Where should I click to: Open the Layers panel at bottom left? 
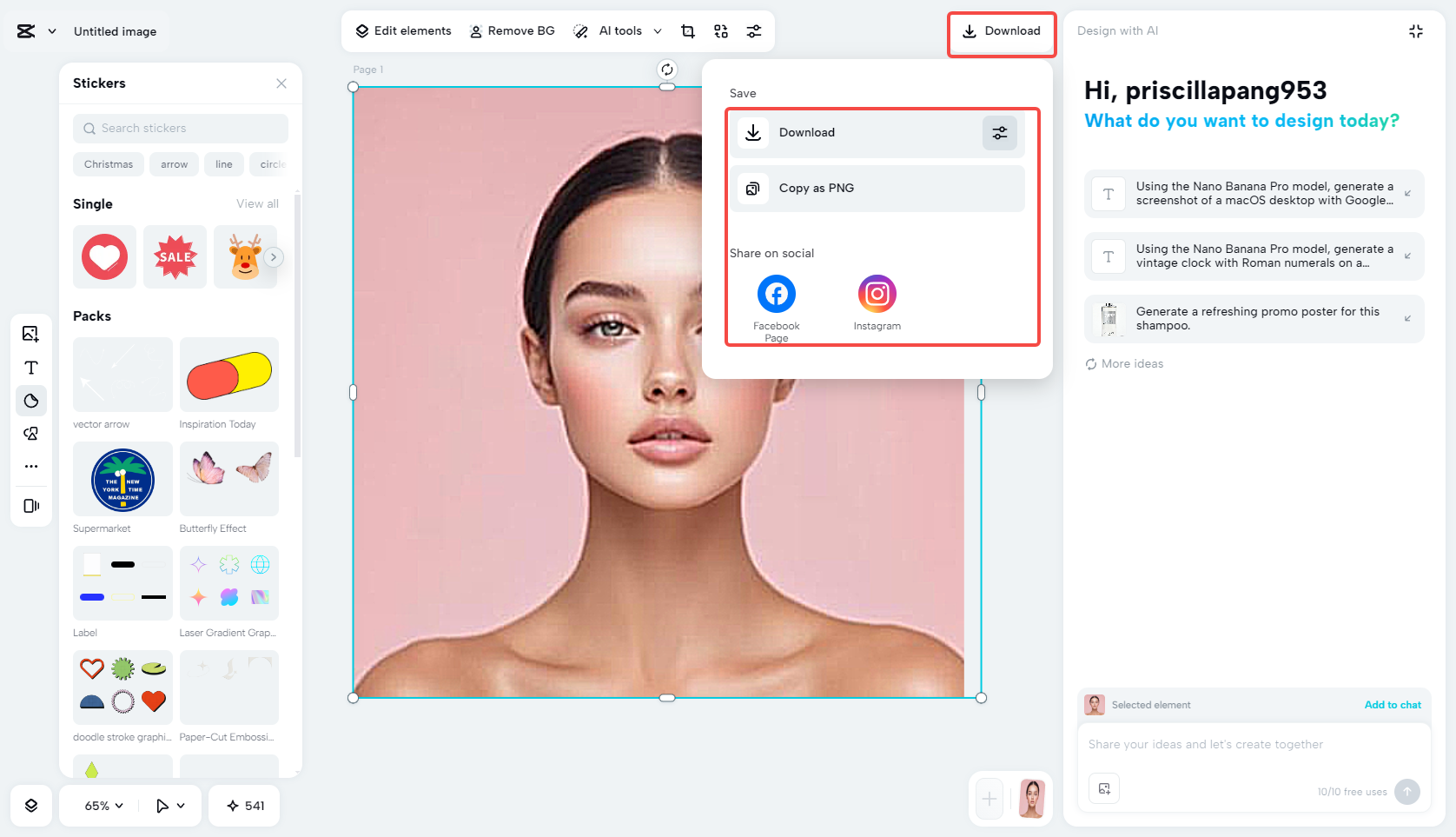pyautogui.click(x=31, y=806)
